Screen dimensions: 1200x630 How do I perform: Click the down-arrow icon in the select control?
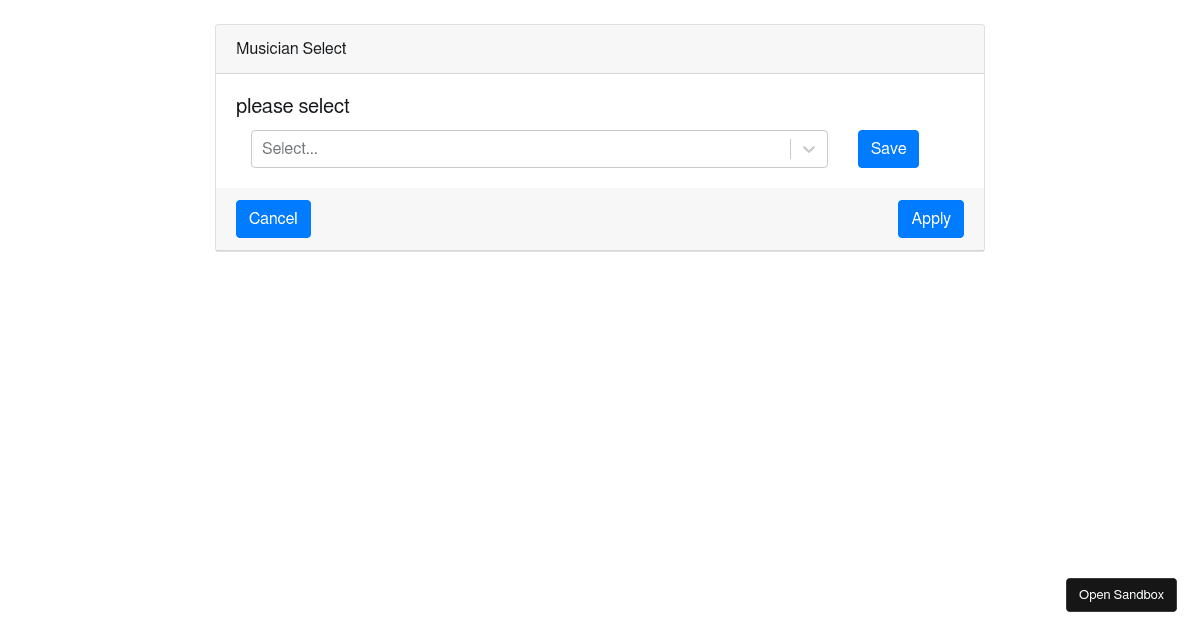click(808, 148)
